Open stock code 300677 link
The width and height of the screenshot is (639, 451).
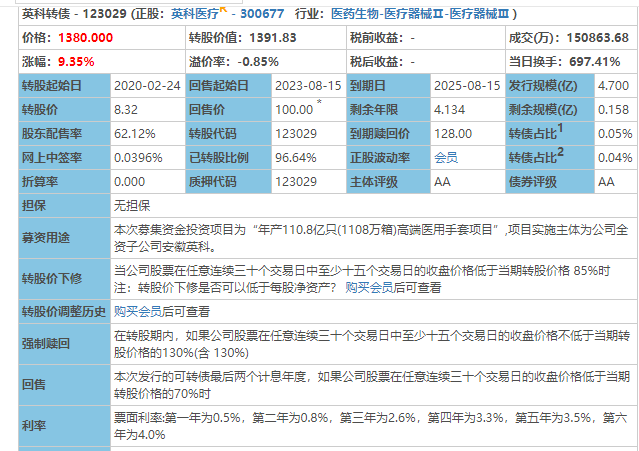[262, 14]
